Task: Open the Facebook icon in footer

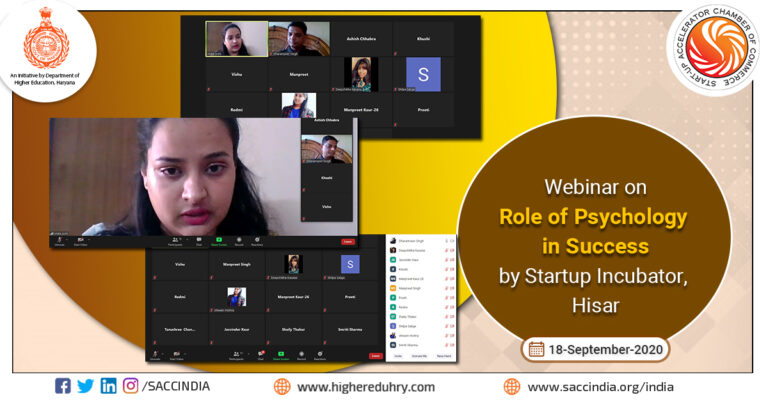Action: [x=62, y=386]
